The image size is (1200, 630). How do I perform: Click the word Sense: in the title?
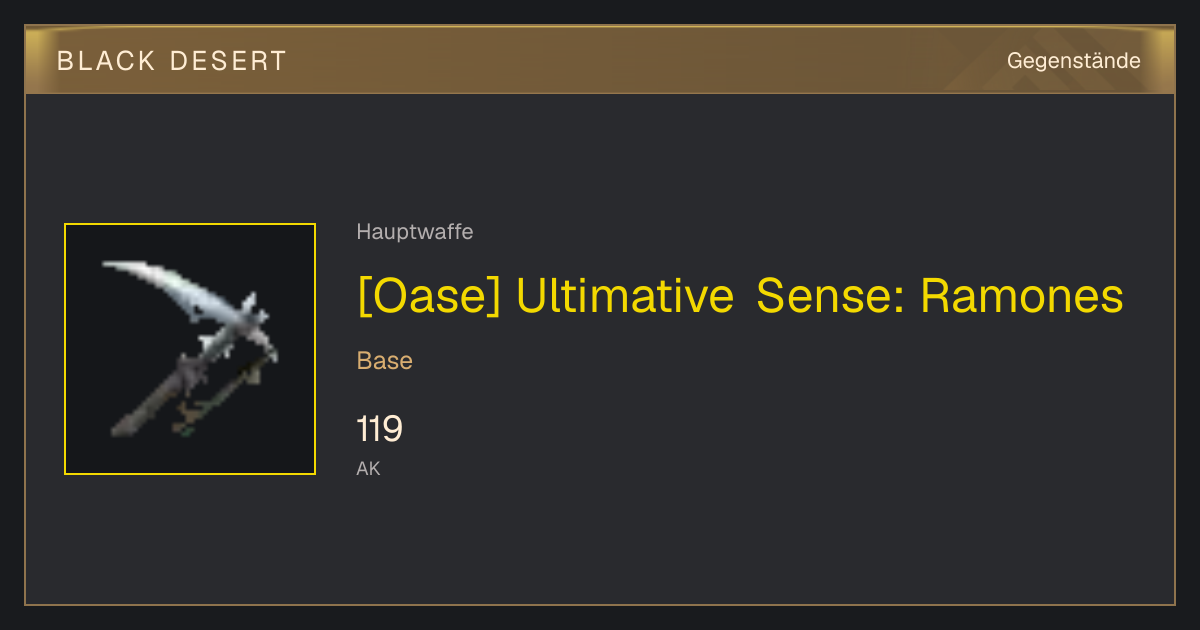click(830, 296)
